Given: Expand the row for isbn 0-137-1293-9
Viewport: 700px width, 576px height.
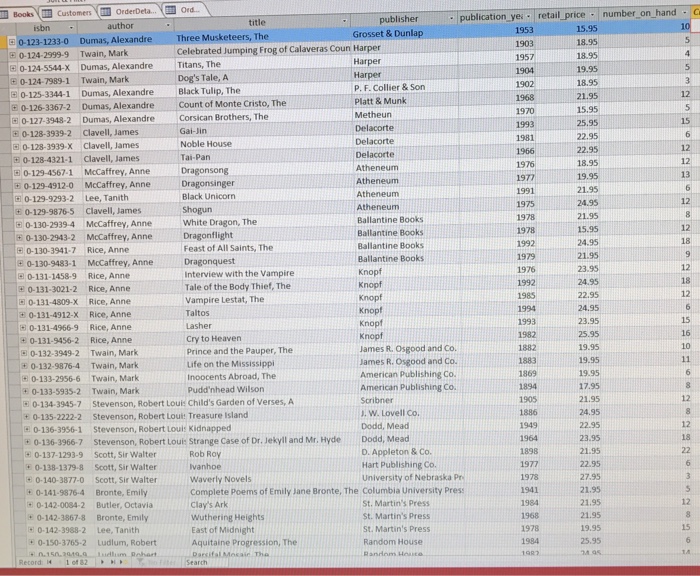Looking at the screenshot, I should [28, 455].
